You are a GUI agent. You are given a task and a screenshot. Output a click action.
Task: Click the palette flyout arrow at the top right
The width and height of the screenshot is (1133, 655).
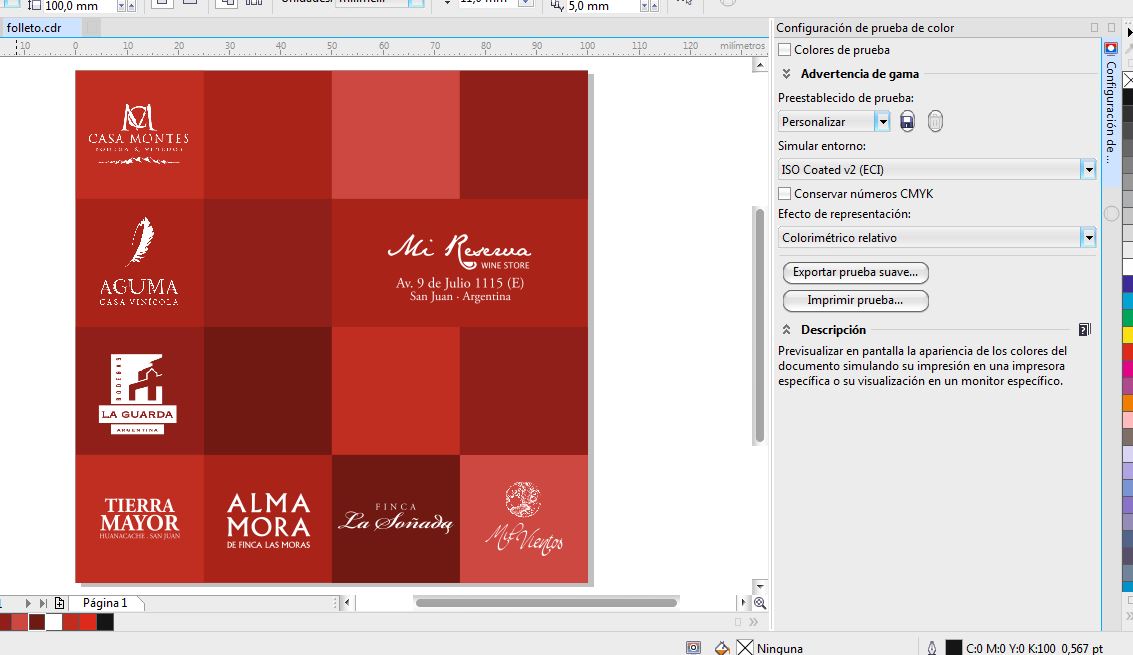(1129, 32)
